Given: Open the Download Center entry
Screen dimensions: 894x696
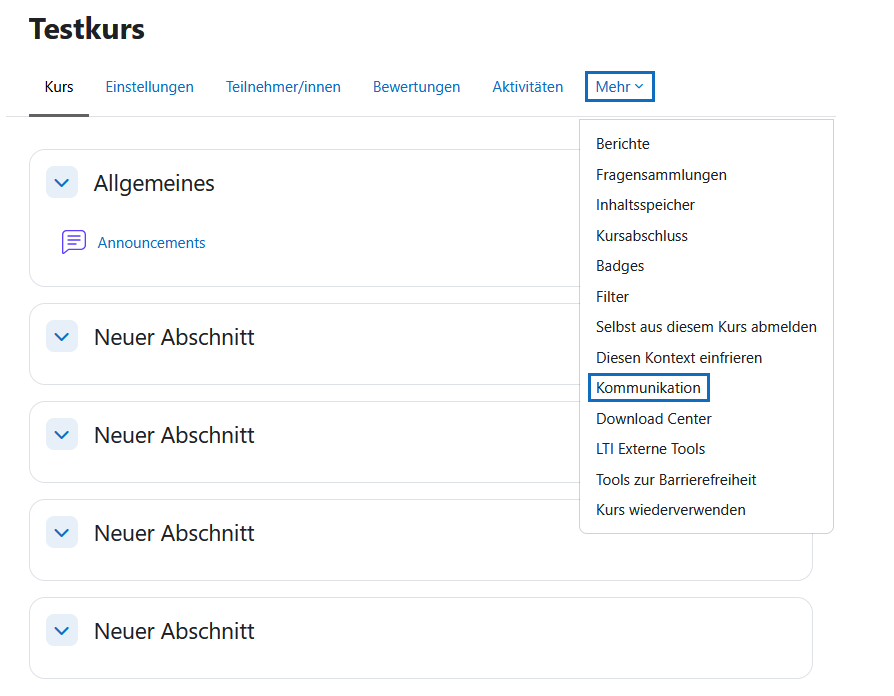Looking at the screenshot, I should pyautogui.click(x=653, y=419).
